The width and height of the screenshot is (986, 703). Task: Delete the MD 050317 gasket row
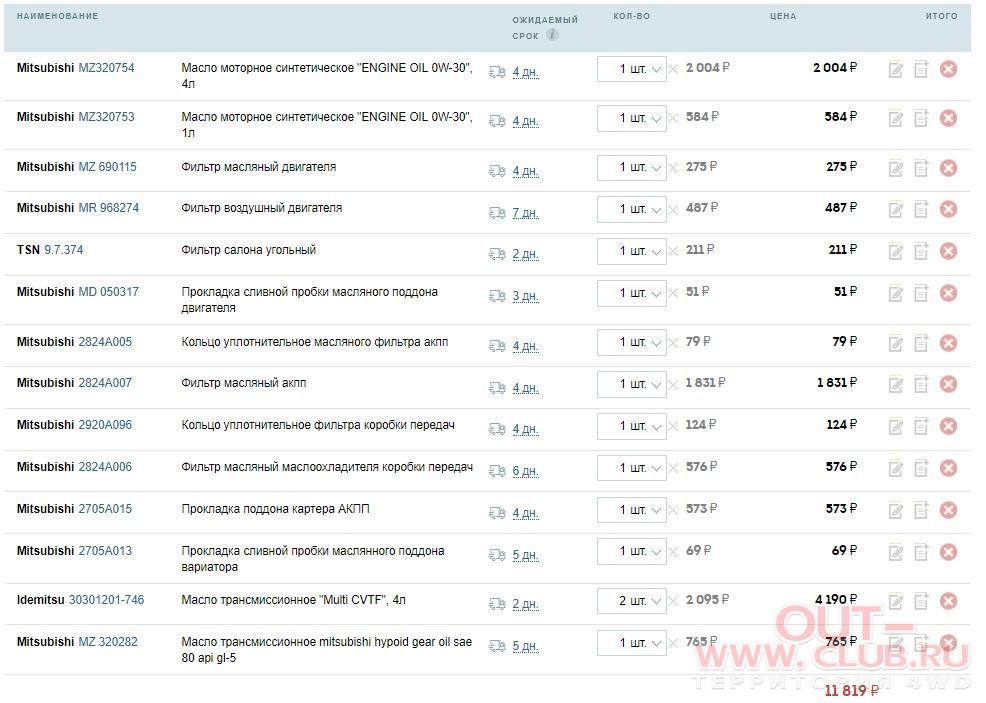click(x=948, y=294)
